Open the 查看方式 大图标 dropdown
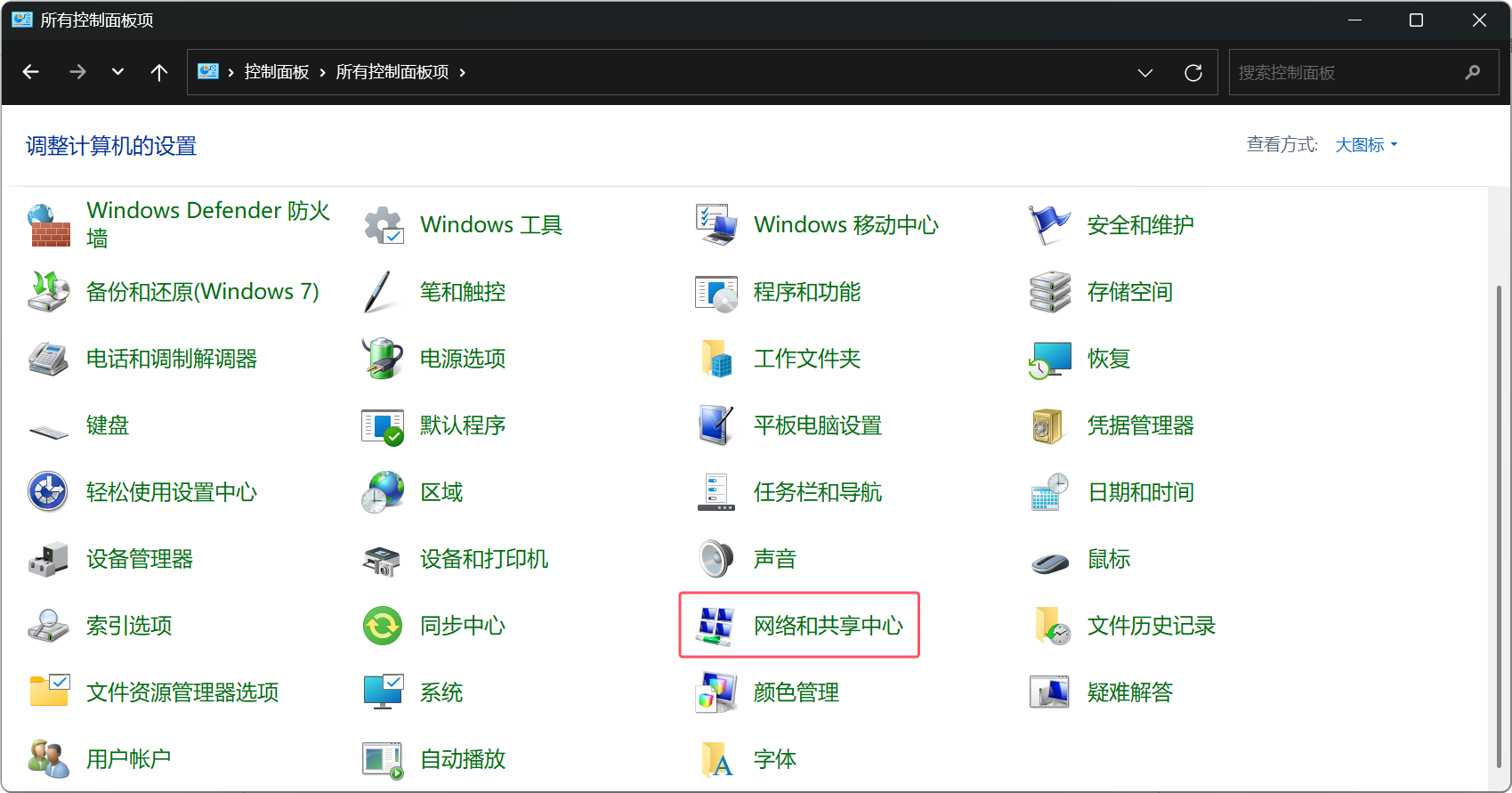1512x793 pixels. coord(1366,145)
